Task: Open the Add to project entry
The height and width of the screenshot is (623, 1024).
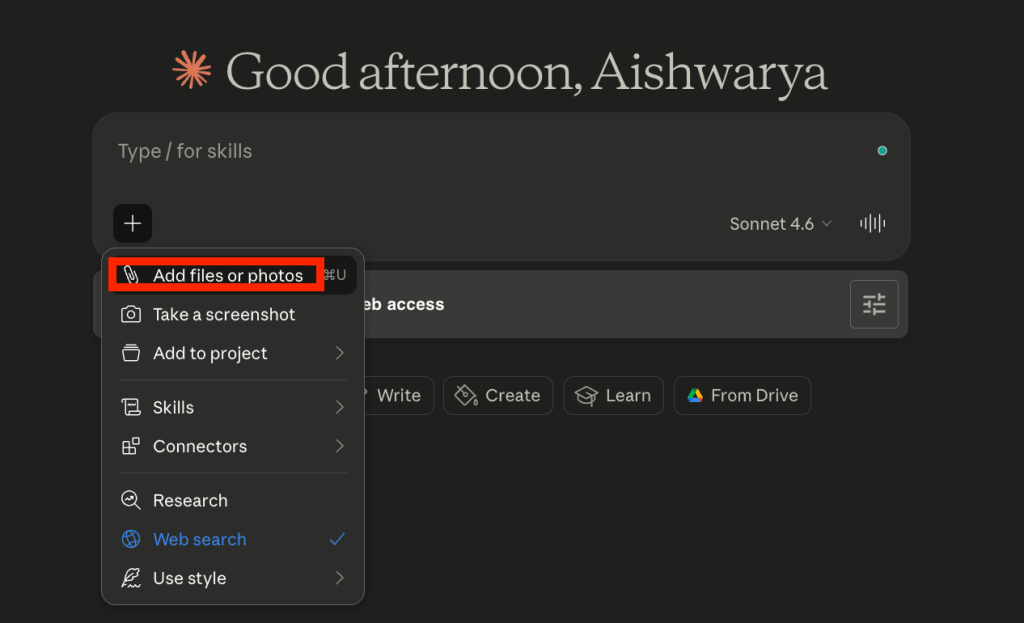Action: click(233, 353)
